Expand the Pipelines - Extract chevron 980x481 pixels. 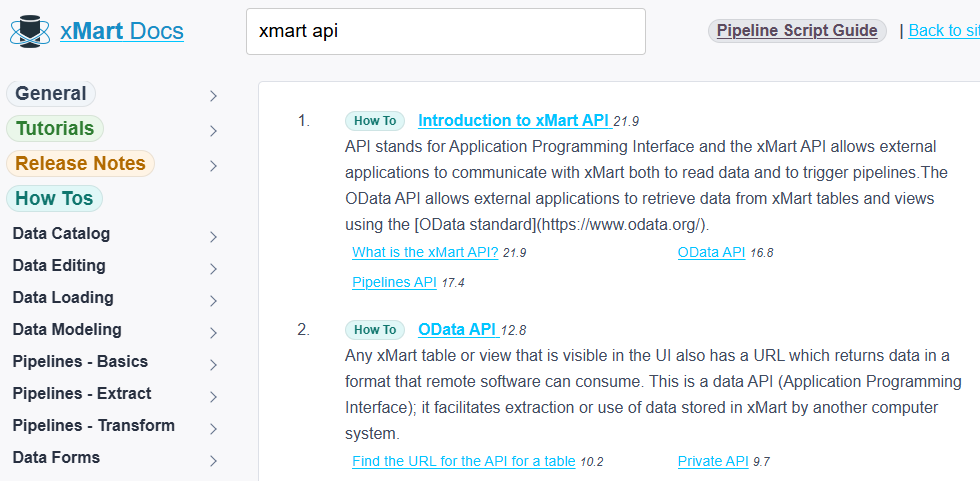click(x=214, y=397)
